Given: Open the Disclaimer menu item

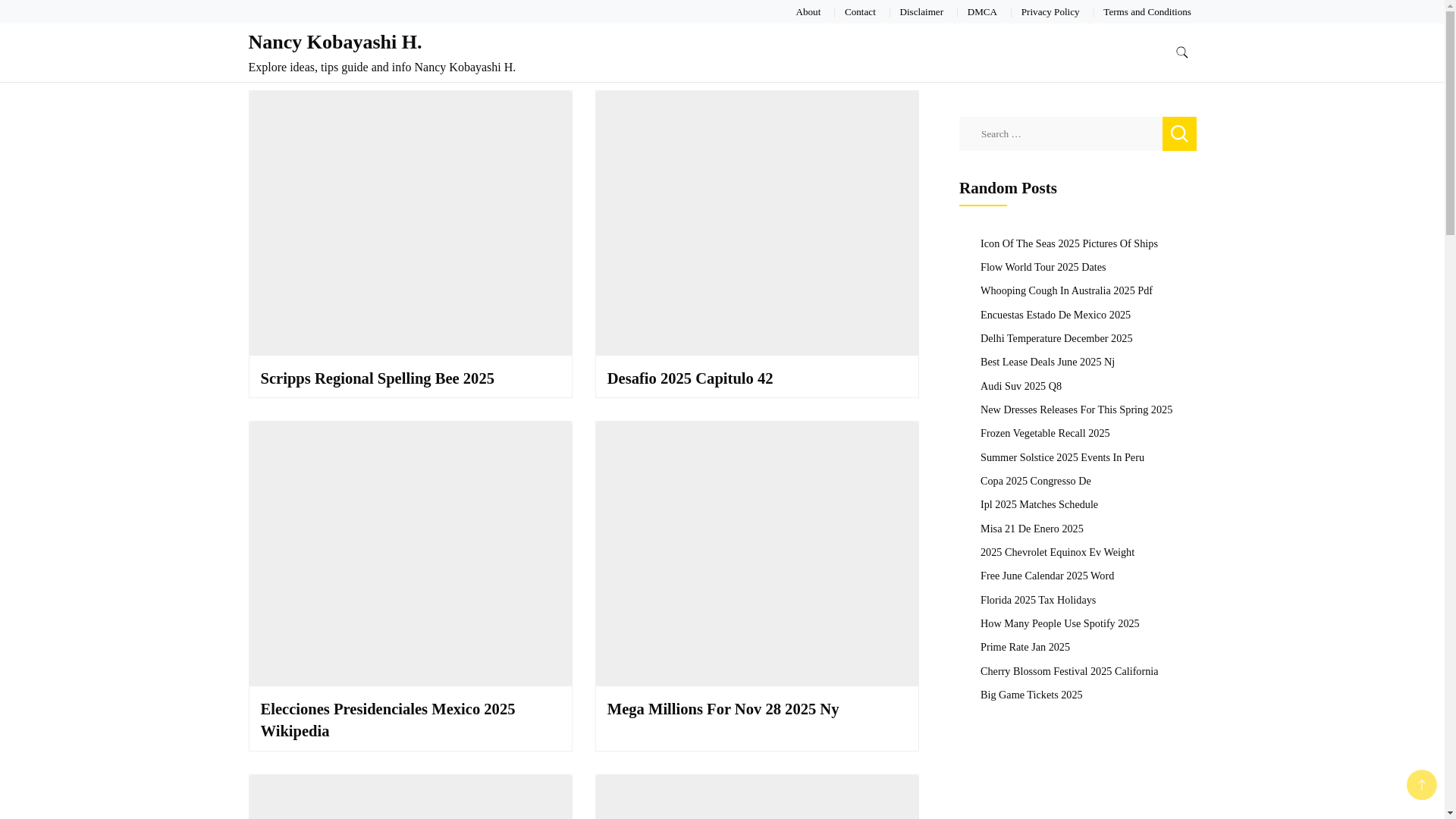Looking at the screenshot, I should pos(921,11).
